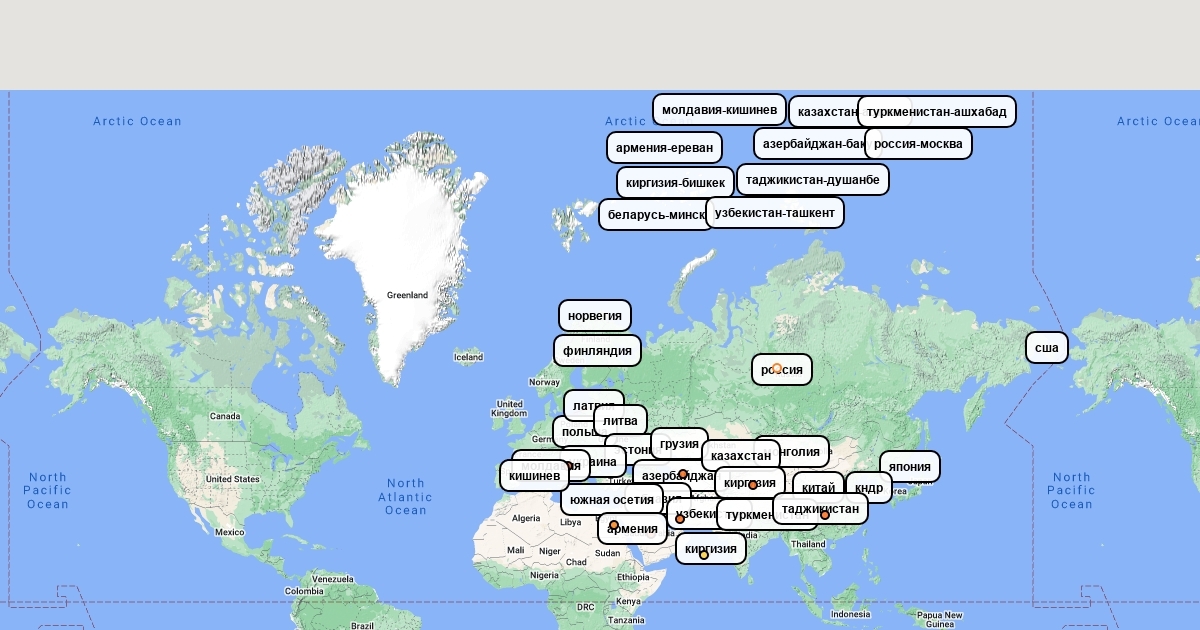Click the таджикистан-душанбе label
1200x630 pixels.
(813, 179)
